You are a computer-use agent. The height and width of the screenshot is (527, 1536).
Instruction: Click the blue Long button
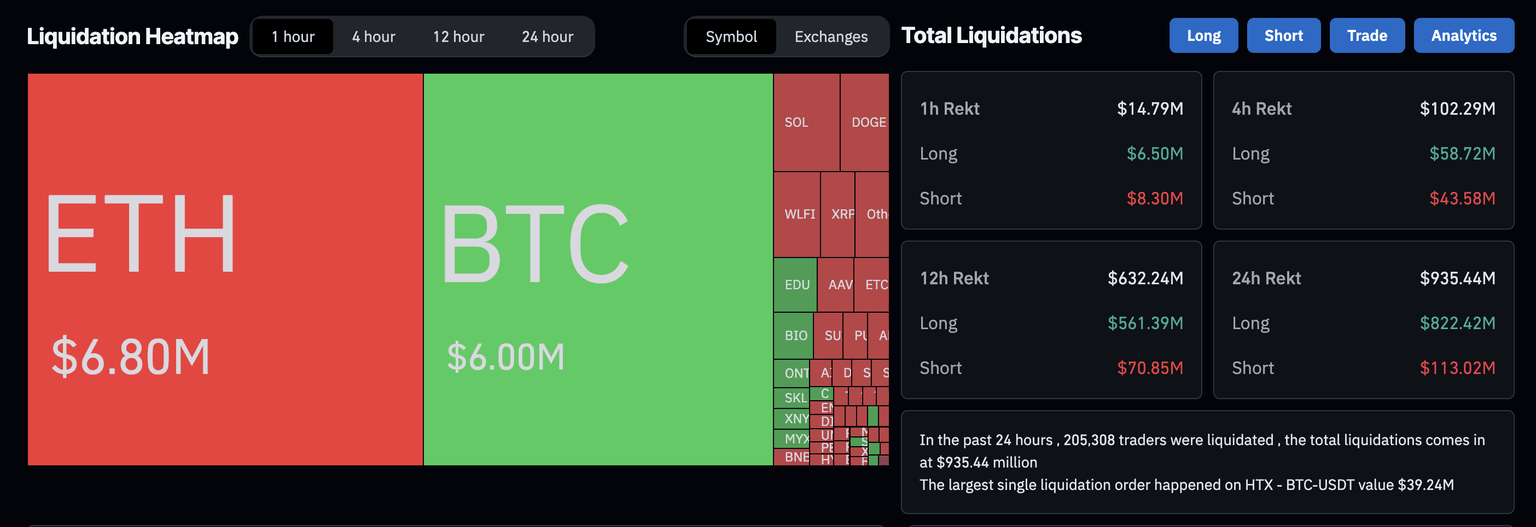pos(1203,36)
